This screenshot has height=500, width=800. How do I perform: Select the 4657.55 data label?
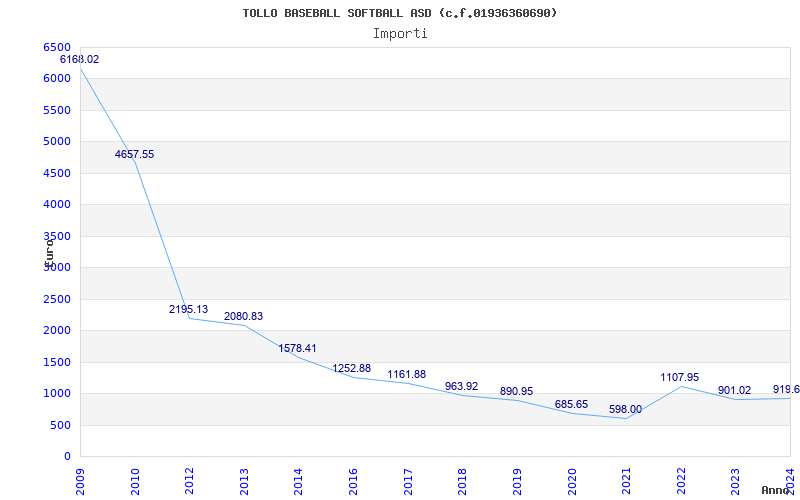click(134, 155)
